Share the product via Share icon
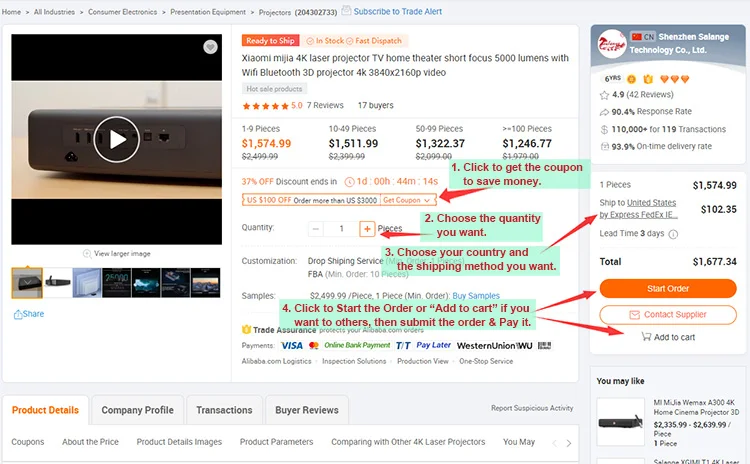Image resolution: width=750 pixels, height=464 pixels. [18, 314]
